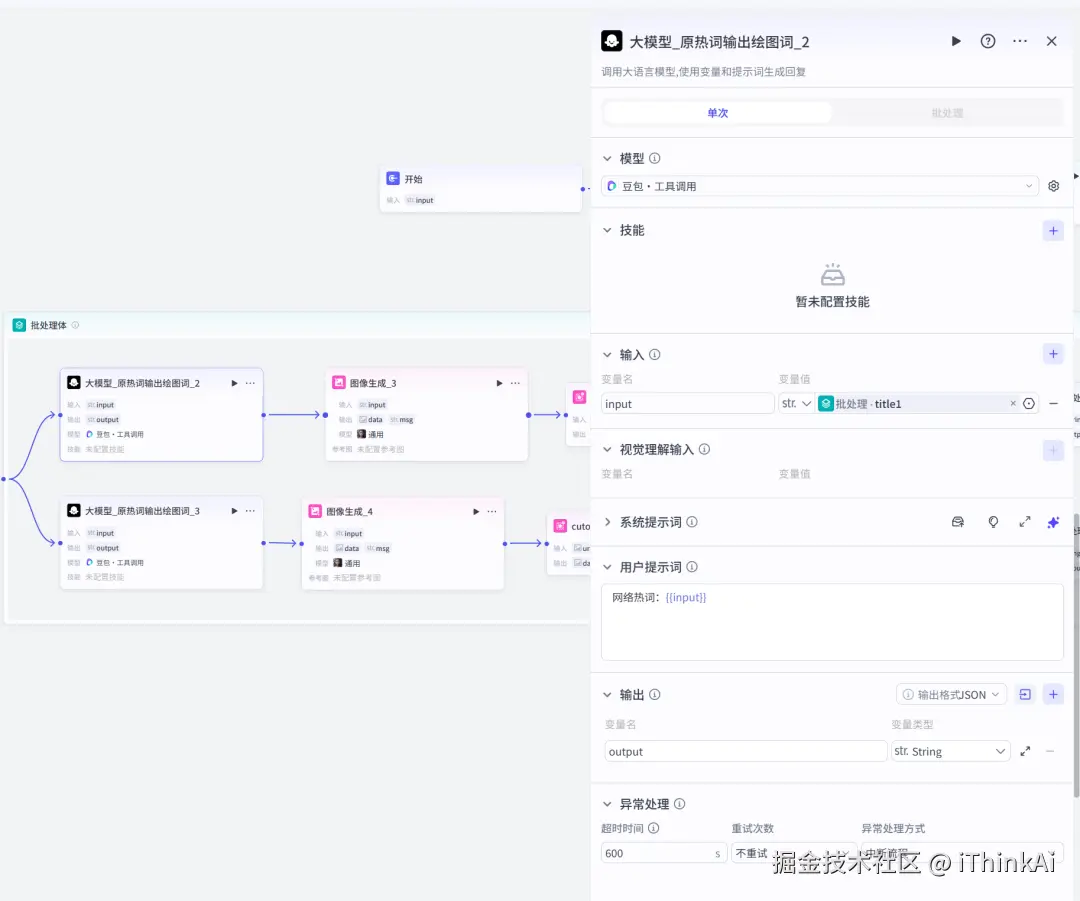Click info icon beside 超时时间 label

pyautogui.click(x=654, y=828)
